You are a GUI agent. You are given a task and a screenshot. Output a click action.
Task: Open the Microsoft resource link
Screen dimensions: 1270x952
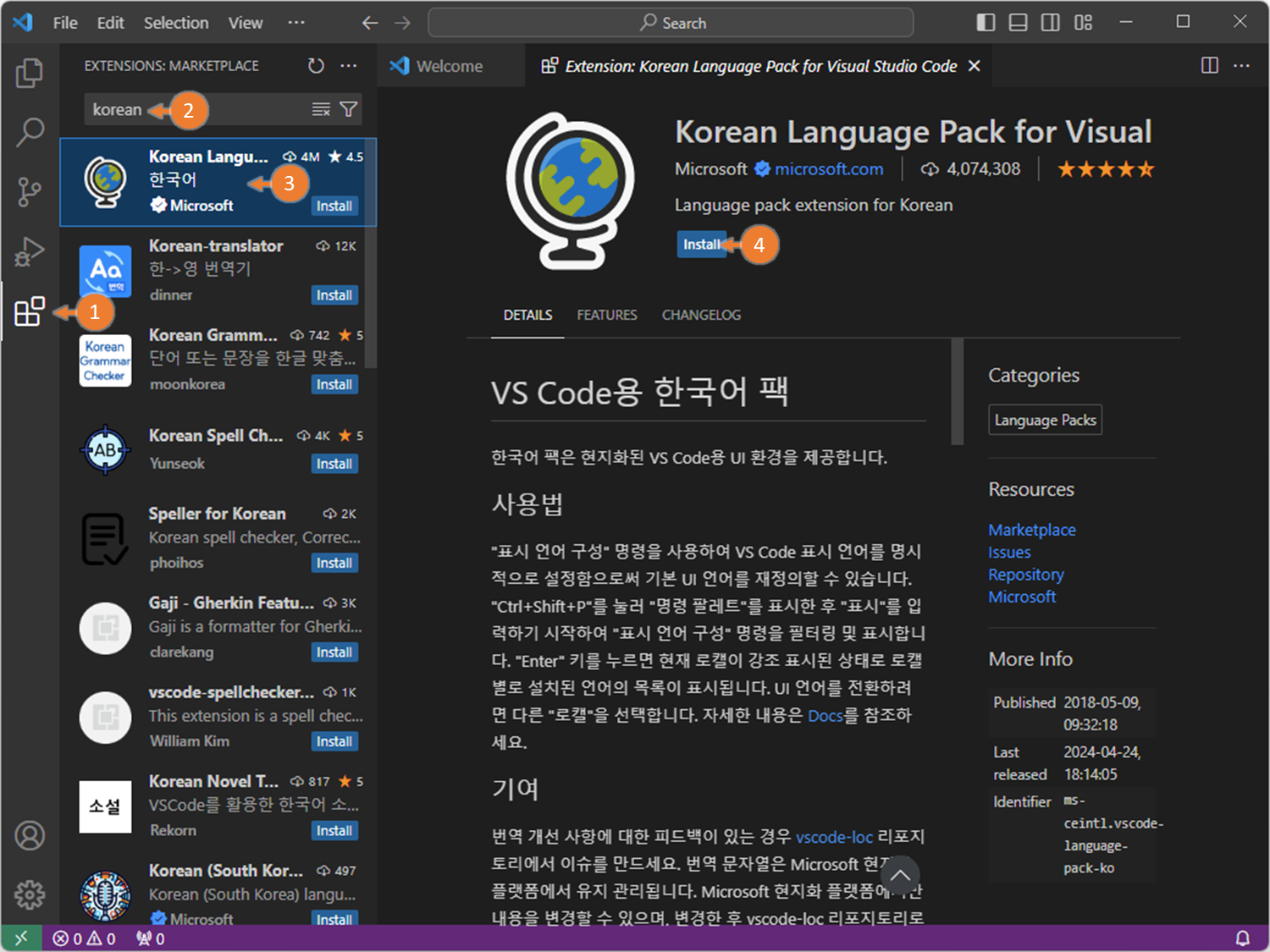point(1022,597)
